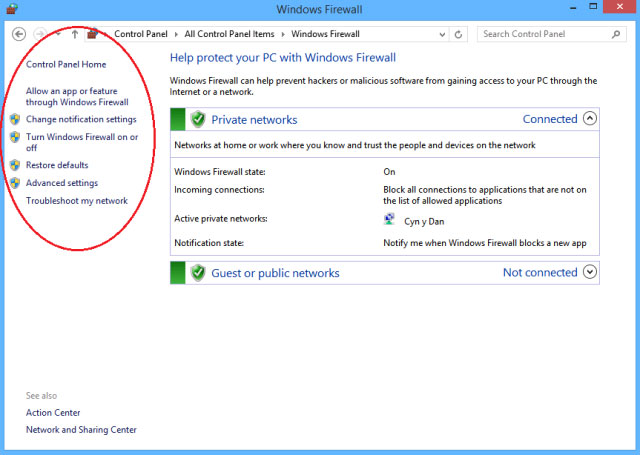This screenshot has height=455, width=640.
Task: Select the Cyn y Dan network name
Action: click(x=424, y=222)
